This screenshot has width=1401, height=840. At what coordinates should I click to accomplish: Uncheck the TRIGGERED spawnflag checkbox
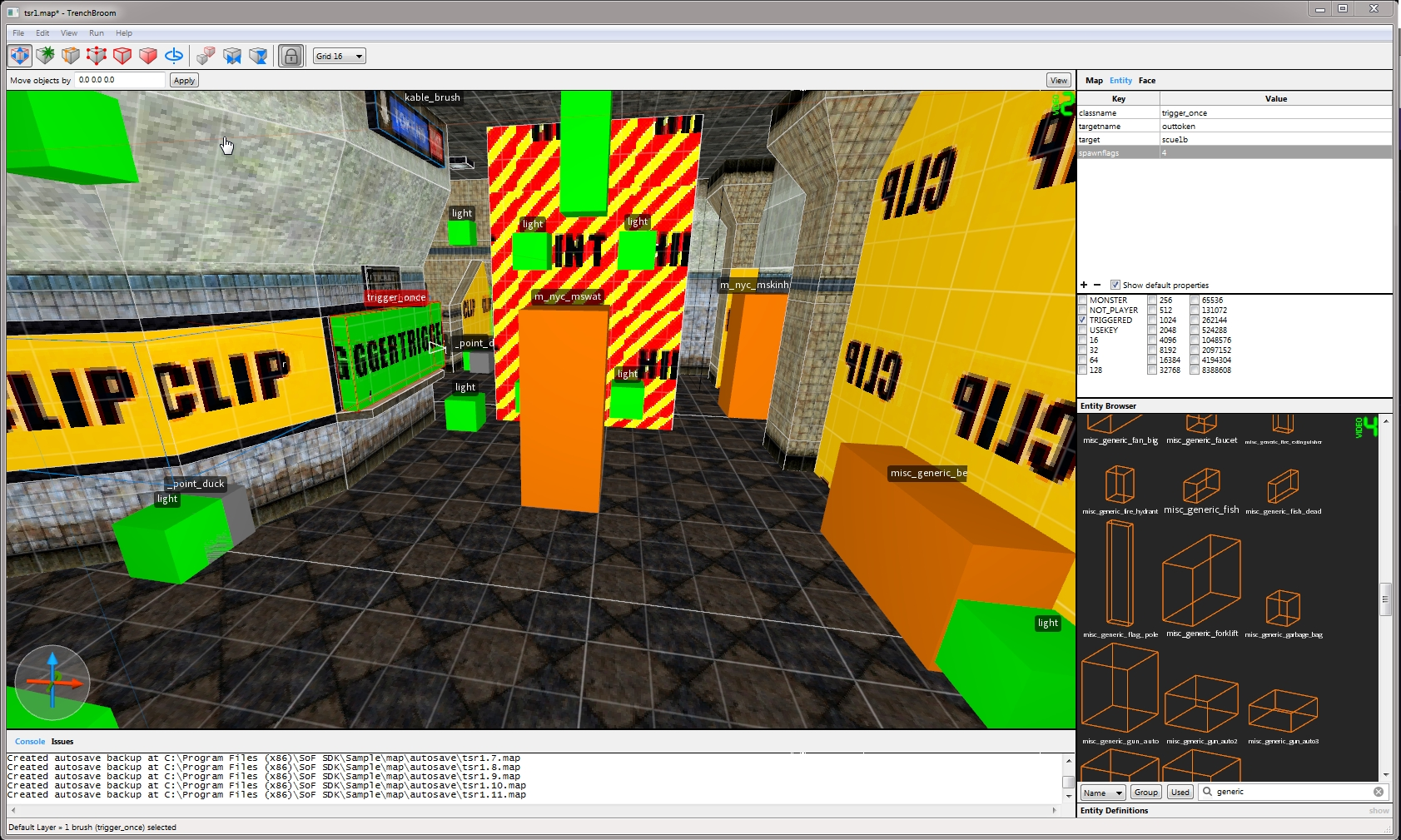(x=1083, y=320)
